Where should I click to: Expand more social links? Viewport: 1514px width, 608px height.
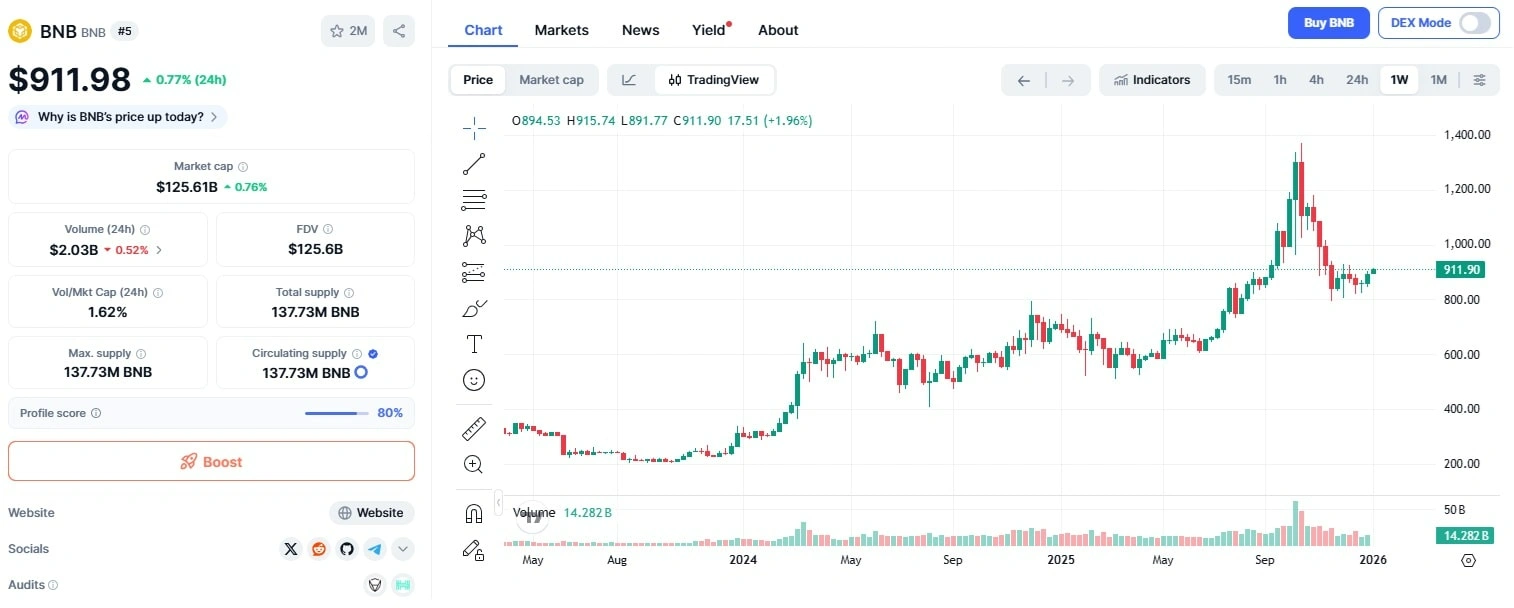(x=403, y=549)
